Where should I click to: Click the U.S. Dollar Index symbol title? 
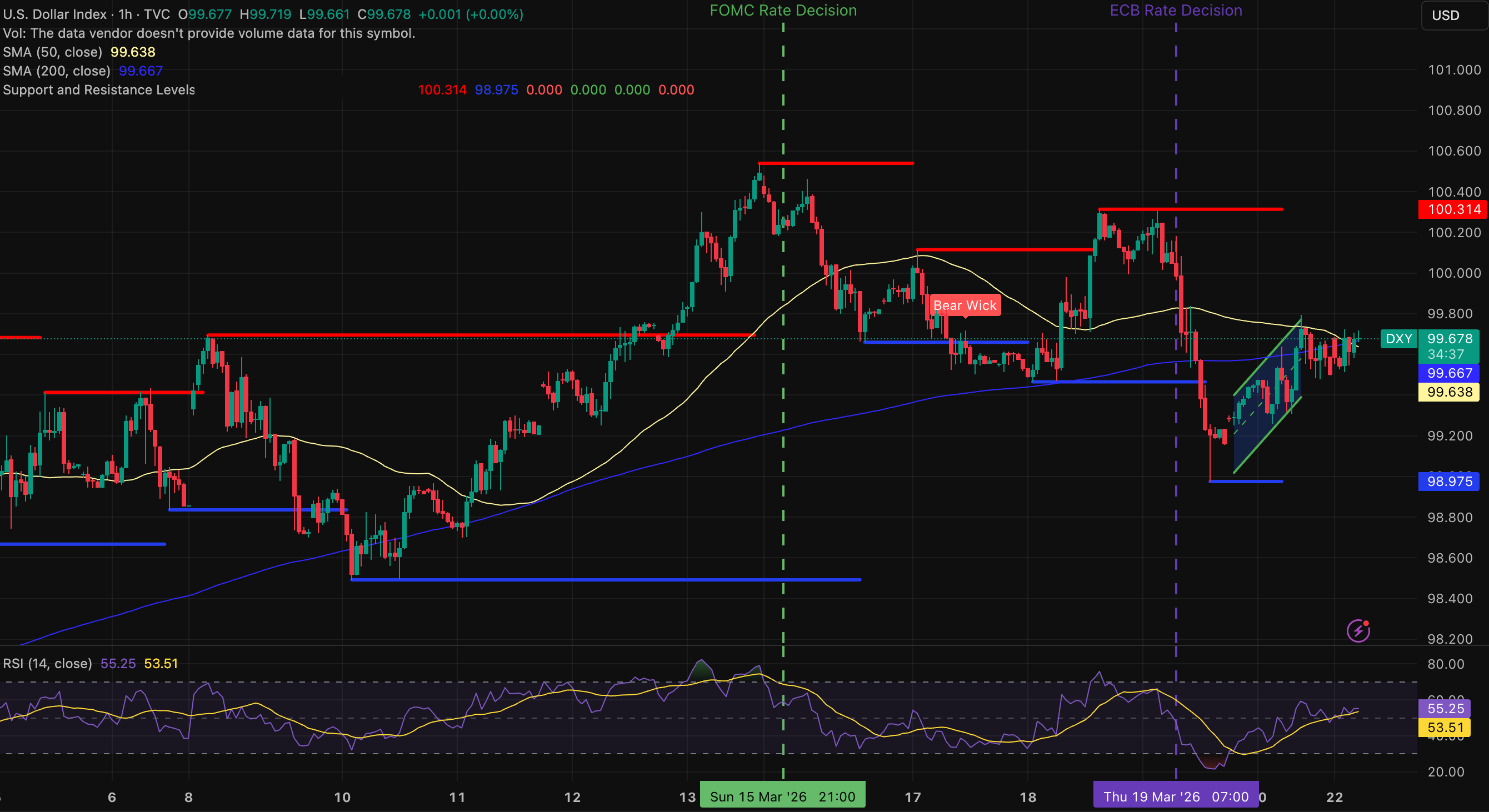tap(55, 14)
